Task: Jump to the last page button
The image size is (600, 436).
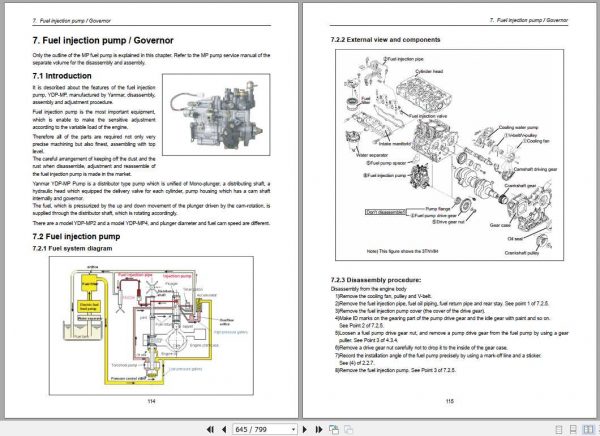Action: pos(319,429)
